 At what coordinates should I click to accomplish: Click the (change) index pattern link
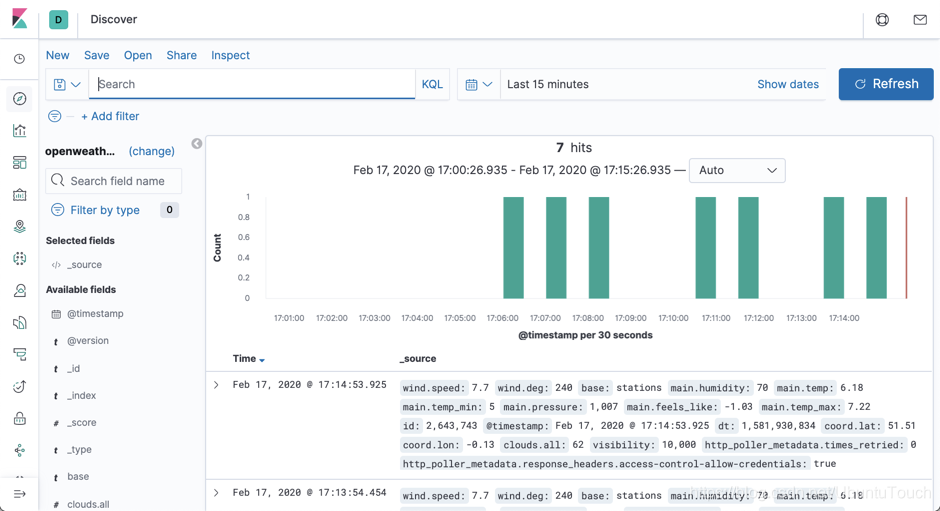coord(152,151)
